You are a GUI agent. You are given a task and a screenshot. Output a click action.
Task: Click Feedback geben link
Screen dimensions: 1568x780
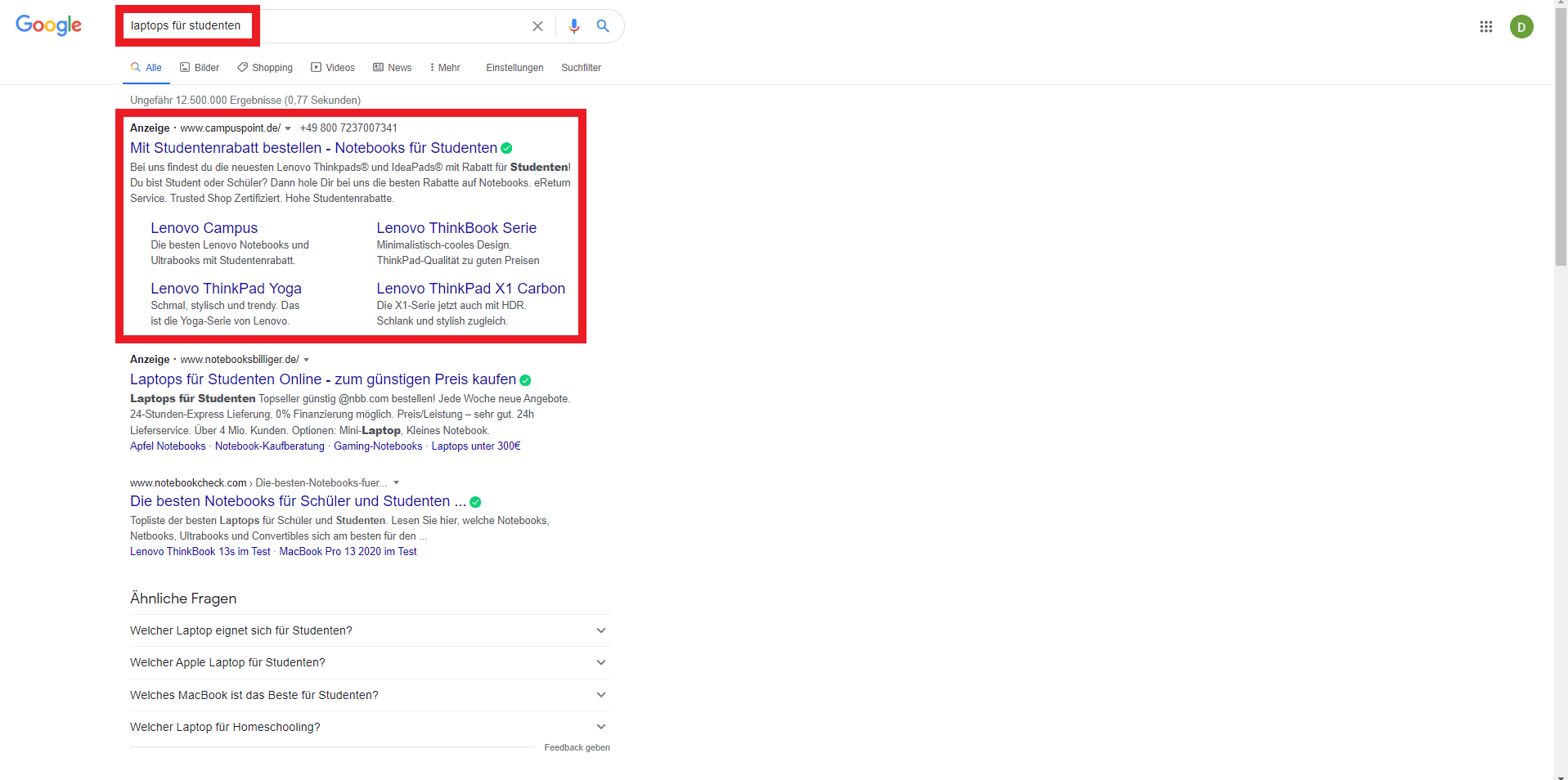point(577,748)
